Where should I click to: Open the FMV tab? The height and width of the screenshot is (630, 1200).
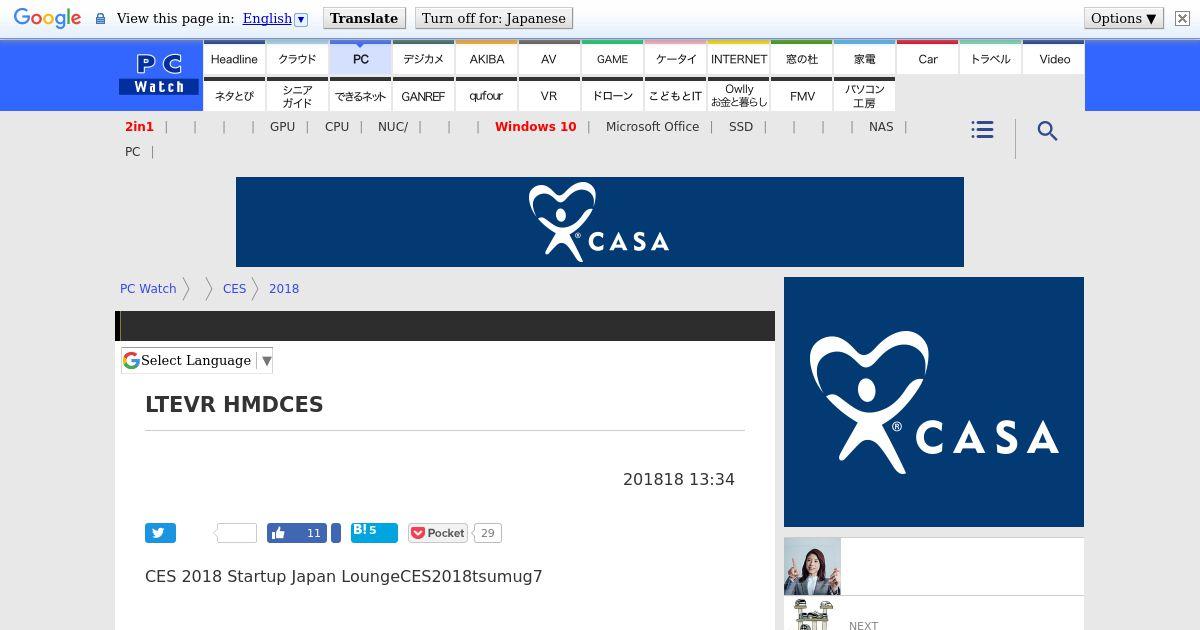pyautogui.click(x=801, y=95)
